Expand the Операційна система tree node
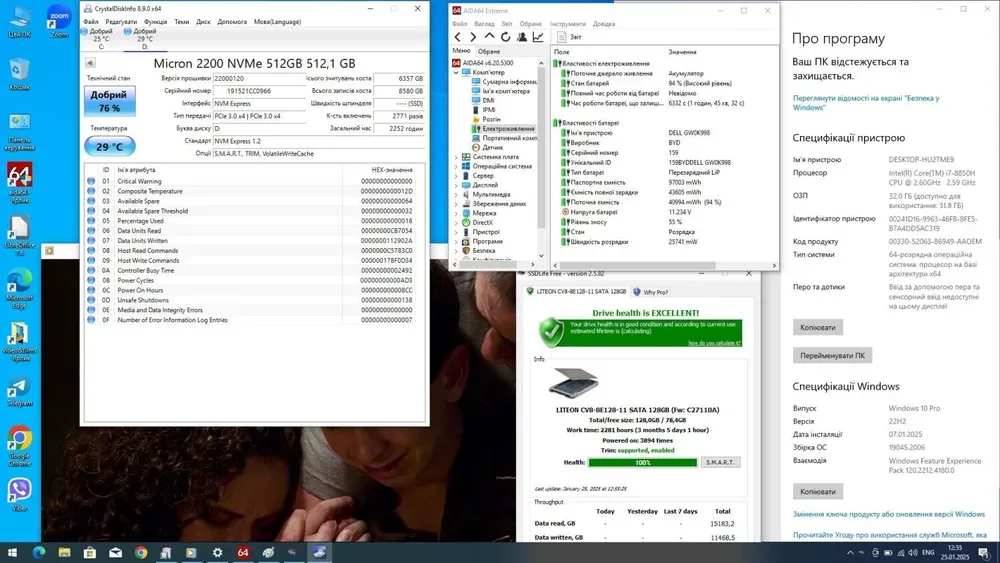Viewport: 1000px width, 563px height. click(456, 166)
